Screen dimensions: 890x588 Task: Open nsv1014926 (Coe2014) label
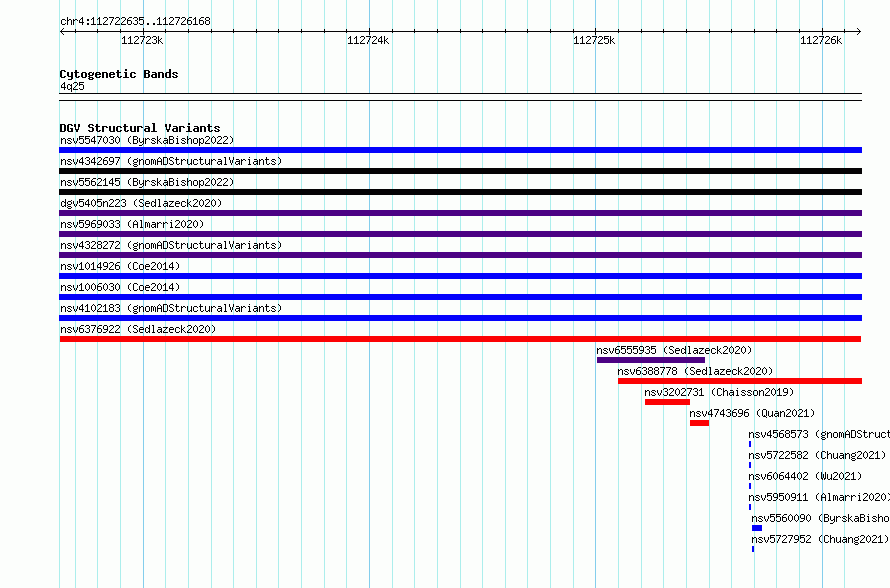(120, 266)
